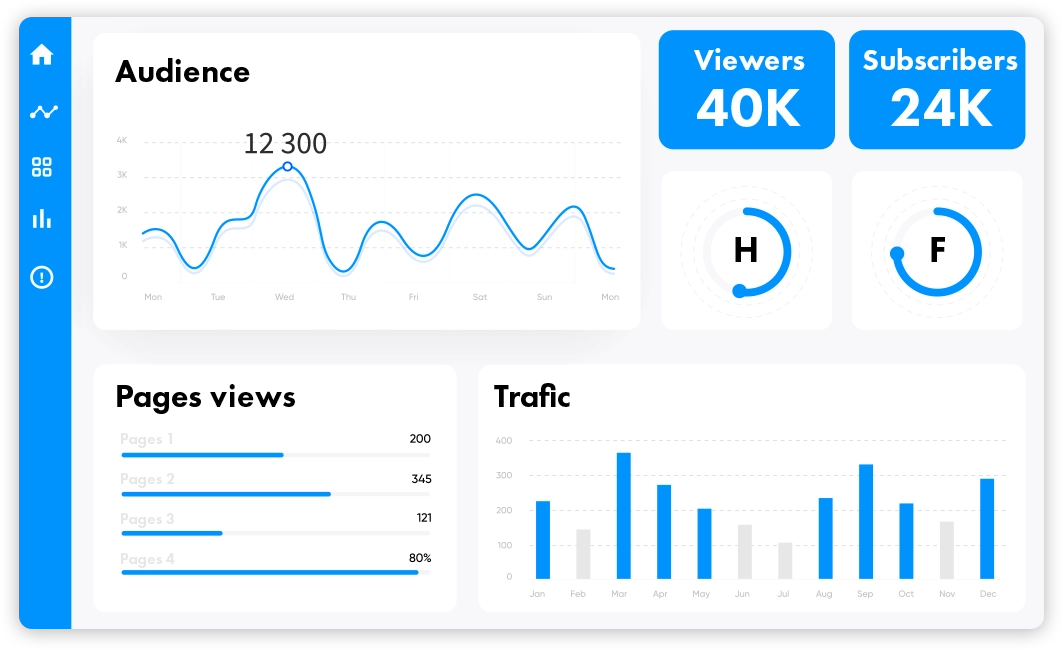This screenshot has width=1063, height=650.
Task: Click the Fri label on Audience axis
Action: 414,297
